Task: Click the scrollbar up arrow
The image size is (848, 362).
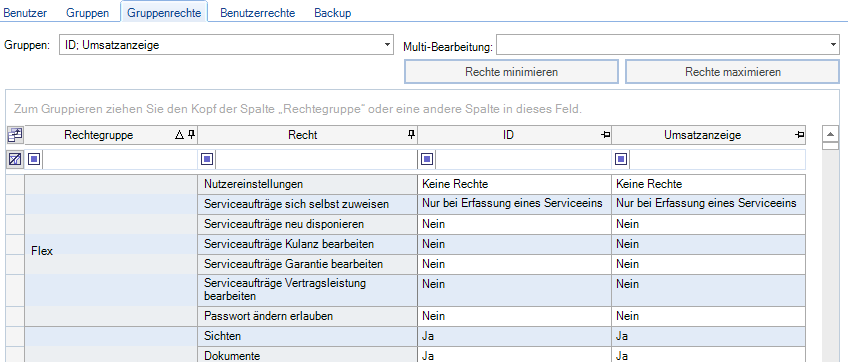Action: [830, 134]
